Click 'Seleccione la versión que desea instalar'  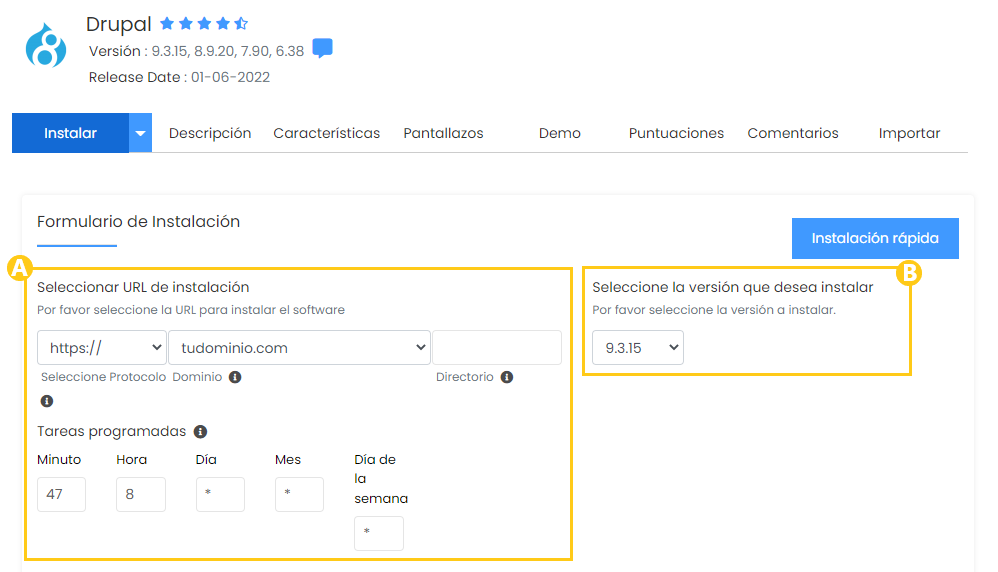[733, 288]
